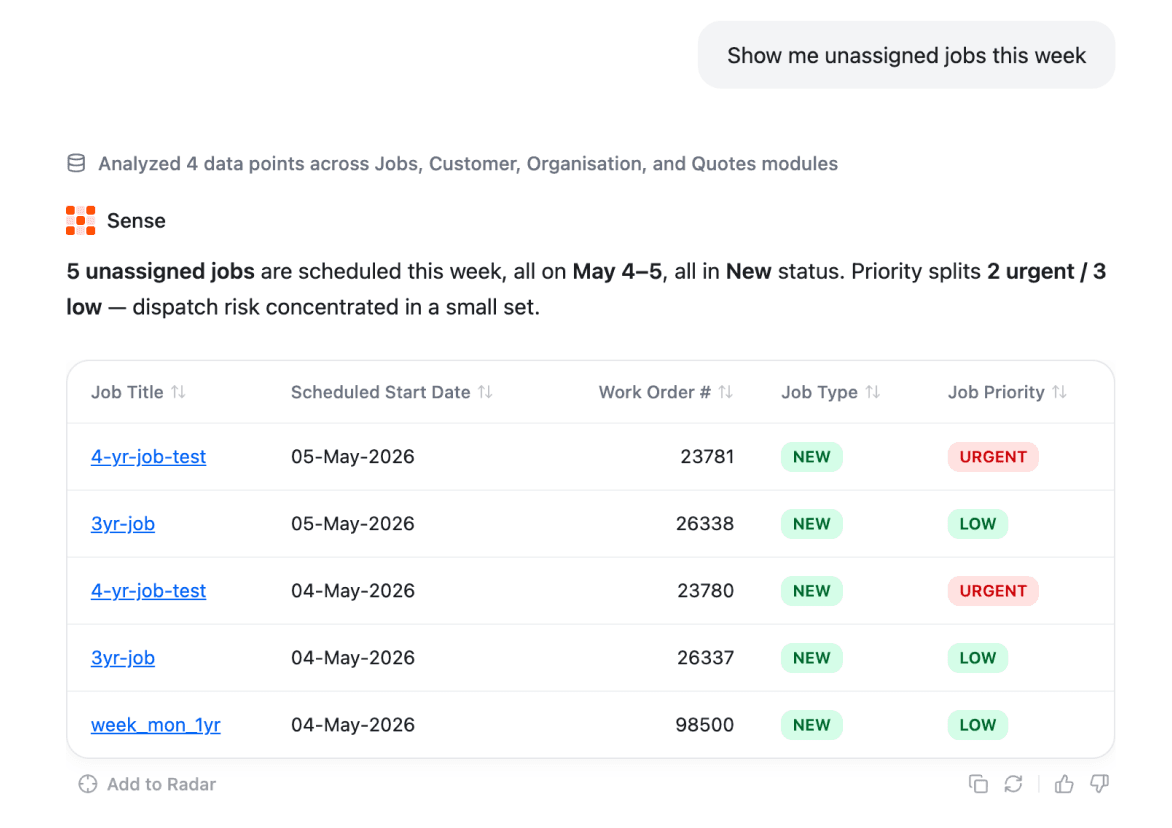Click the URGENT badge in row 23781
Viewport: 1172px width, 828px height.
[x=993, y=457]
